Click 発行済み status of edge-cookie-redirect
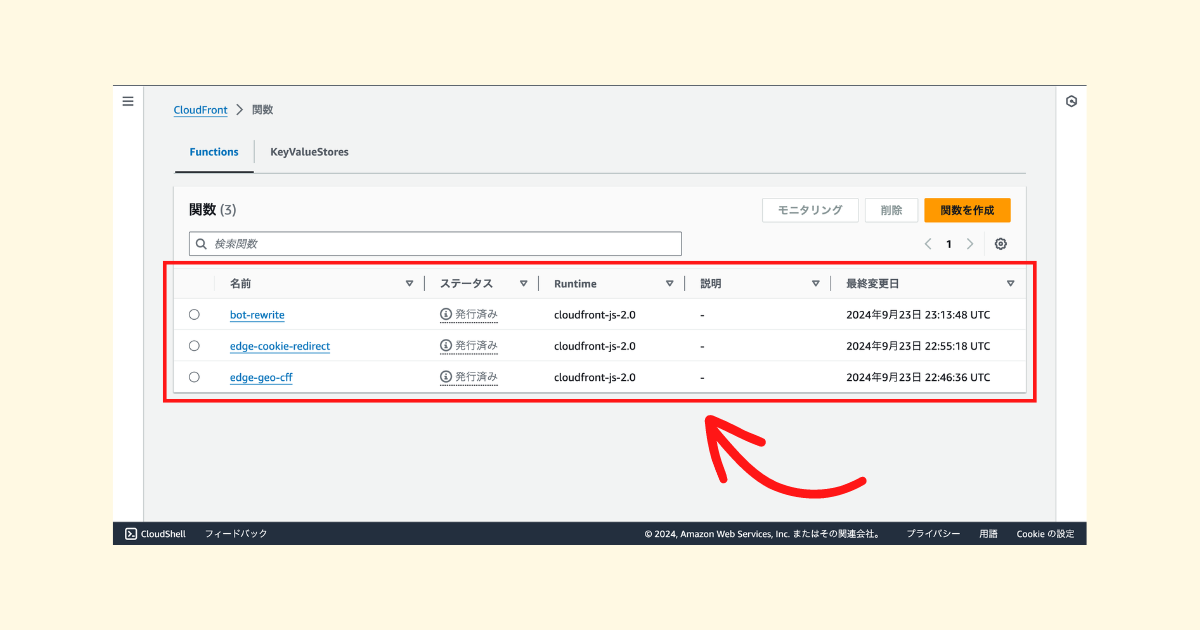Image resolution: width=1200 pixels, height=630 pixels. pyautogui.click(x=476, y=346)
